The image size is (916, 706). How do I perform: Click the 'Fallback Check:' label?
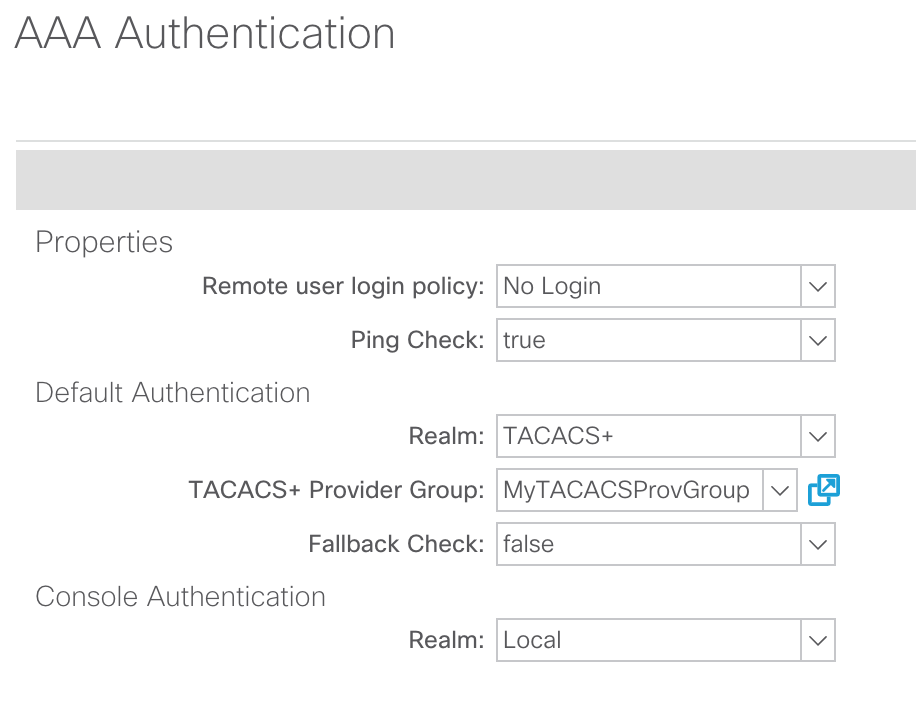tap(396, 544)
